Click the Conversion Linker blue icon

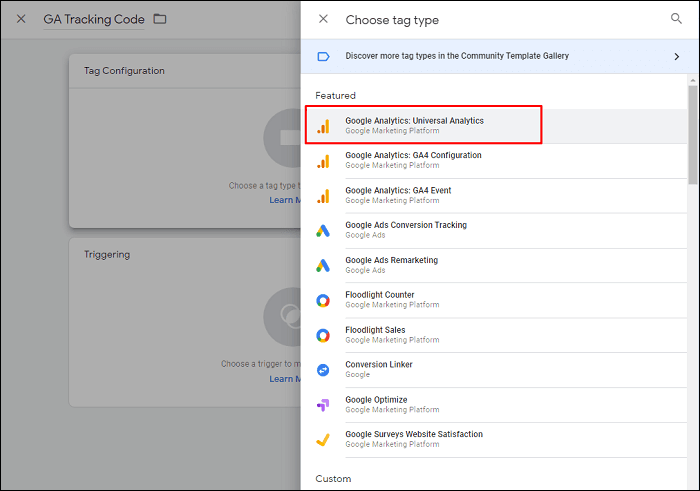[323, 370]
